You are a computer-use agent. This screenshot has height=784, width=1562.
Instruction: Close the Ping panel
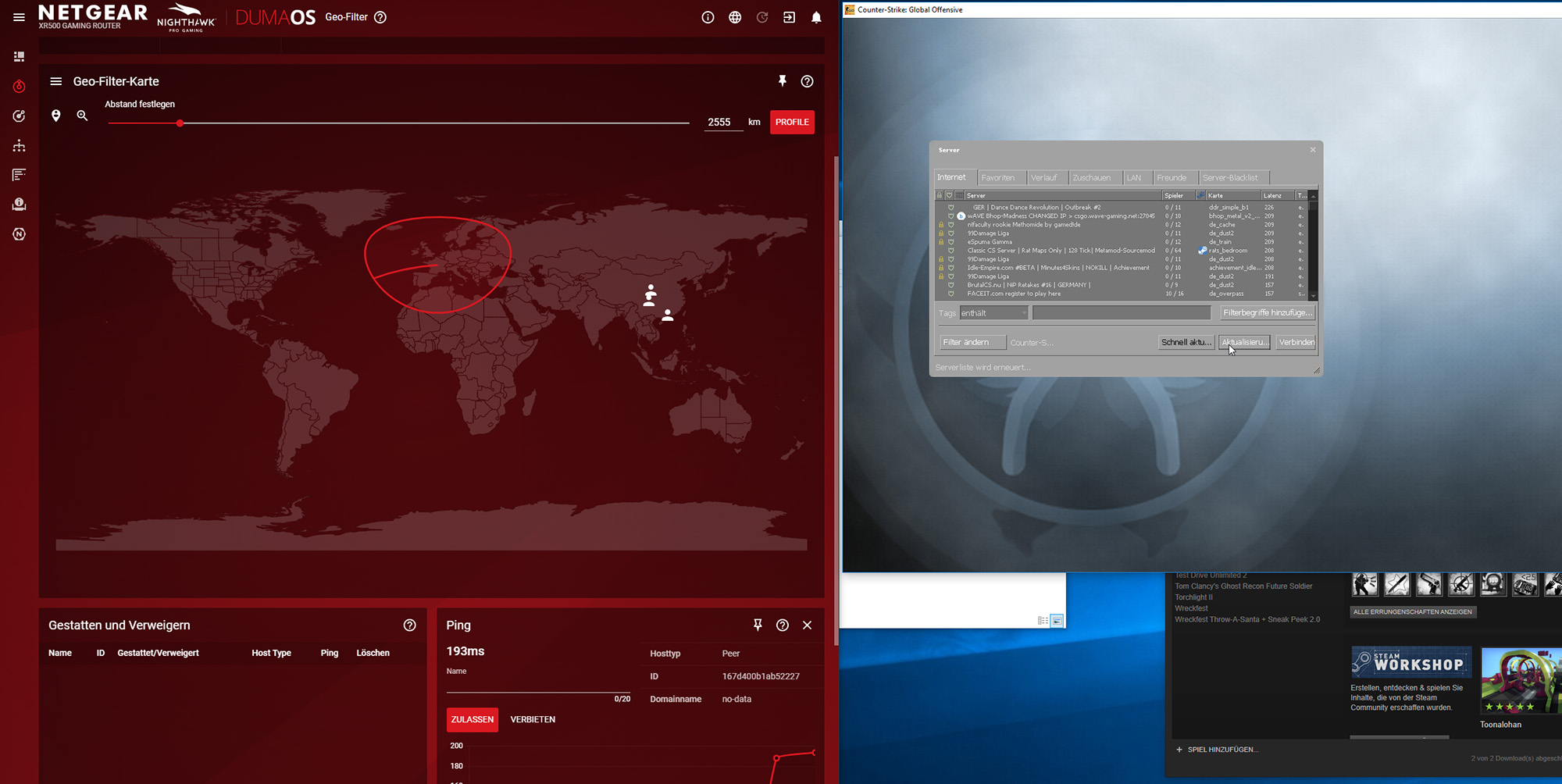807,625
